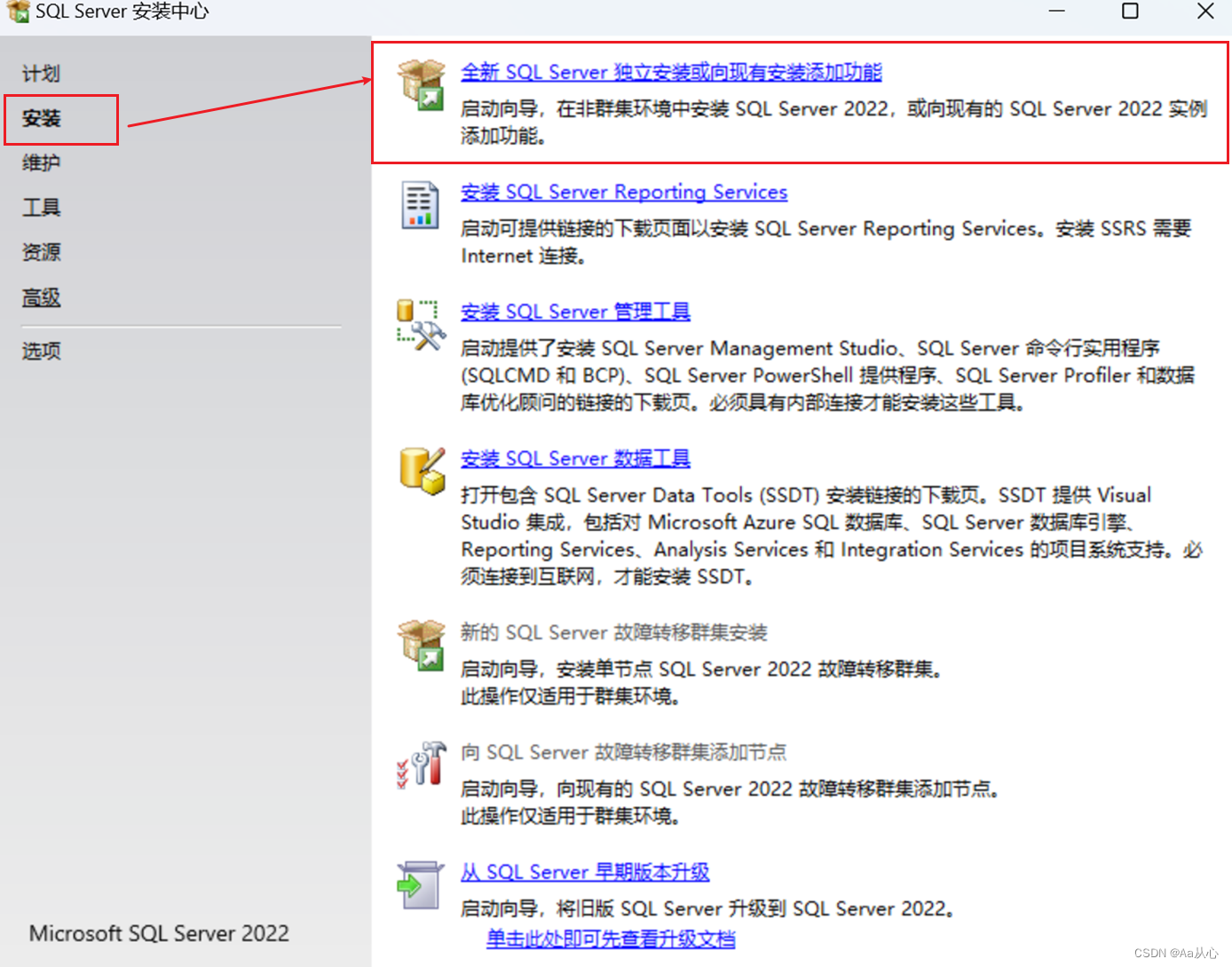1232x967 pixels.
Task: Open 安装 SQL Server 数据工具 link
Action: pos(575,458)
